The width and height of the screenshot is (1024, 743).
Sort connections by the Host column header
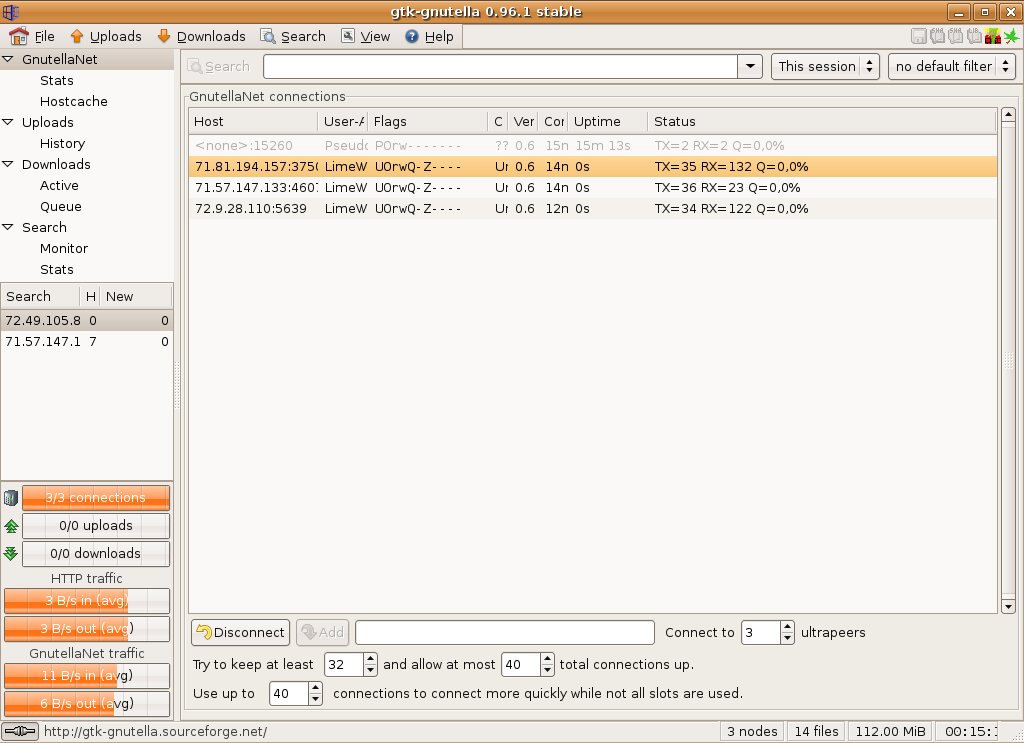[x=253, y=121]
